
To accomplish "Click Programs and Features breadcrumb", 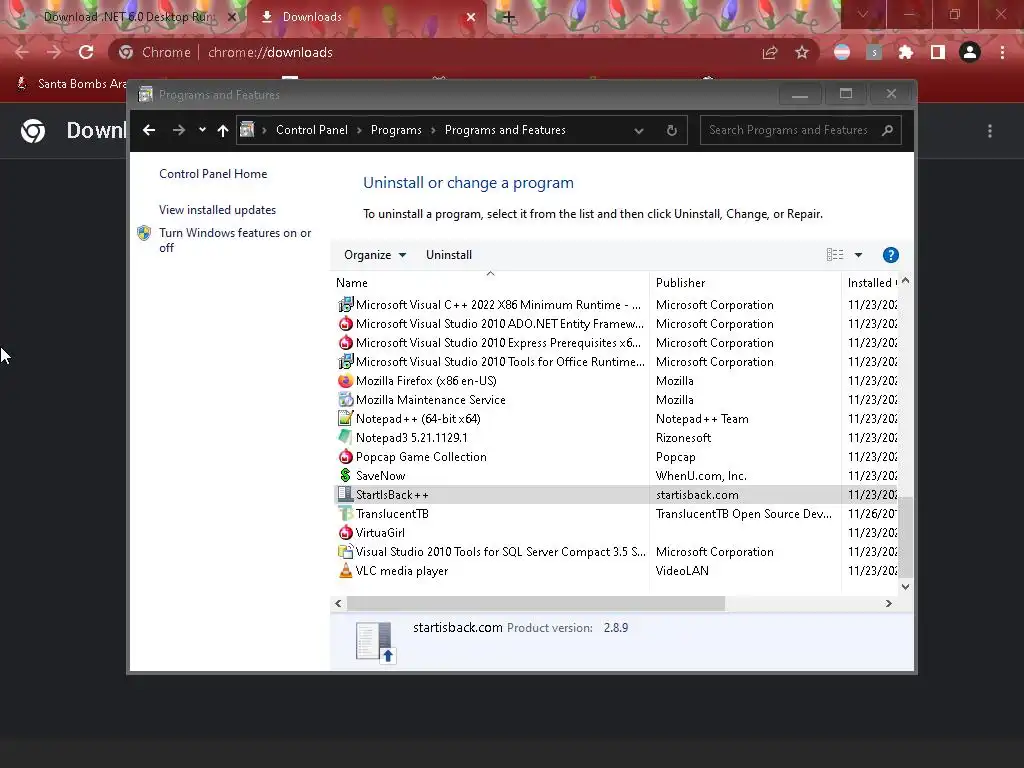I will tap(505, 130).
